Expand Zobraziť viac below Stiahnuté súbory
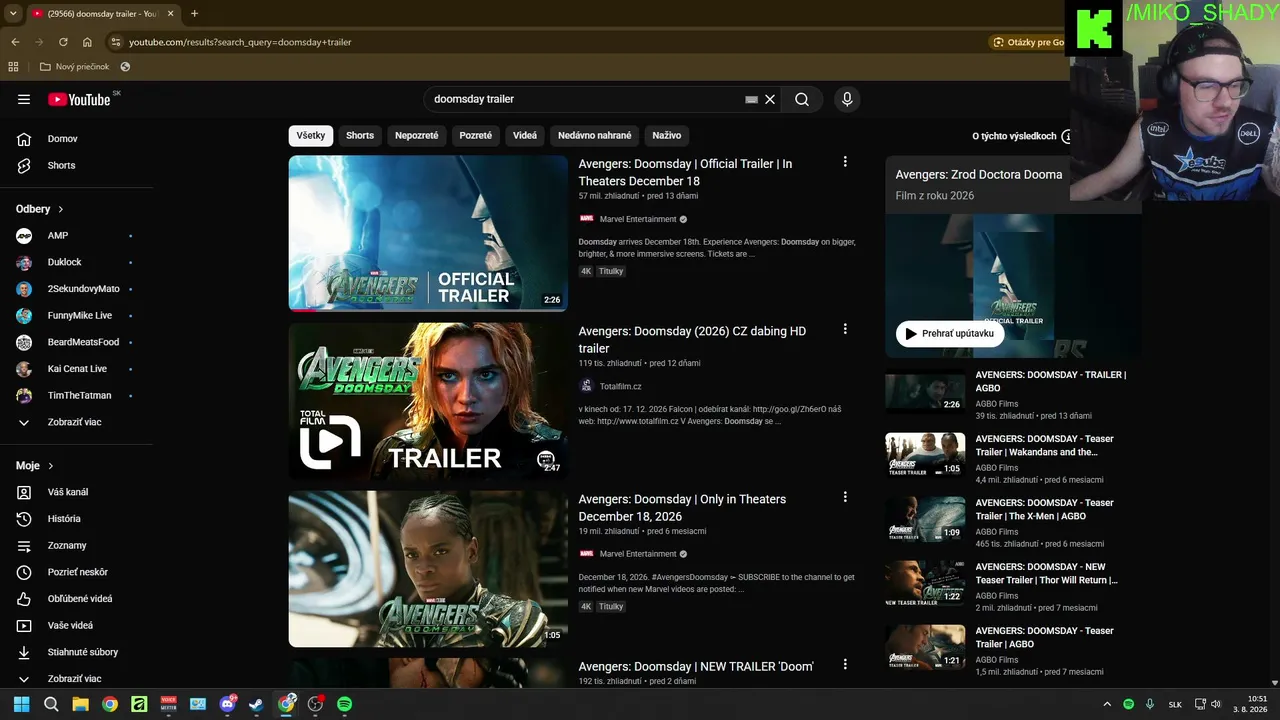Screen dimensions: 1280x720 click(76, 679)
